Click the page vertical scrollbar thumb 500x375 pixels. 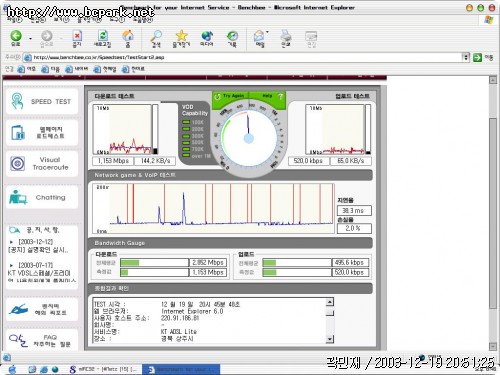click(493, 213)
